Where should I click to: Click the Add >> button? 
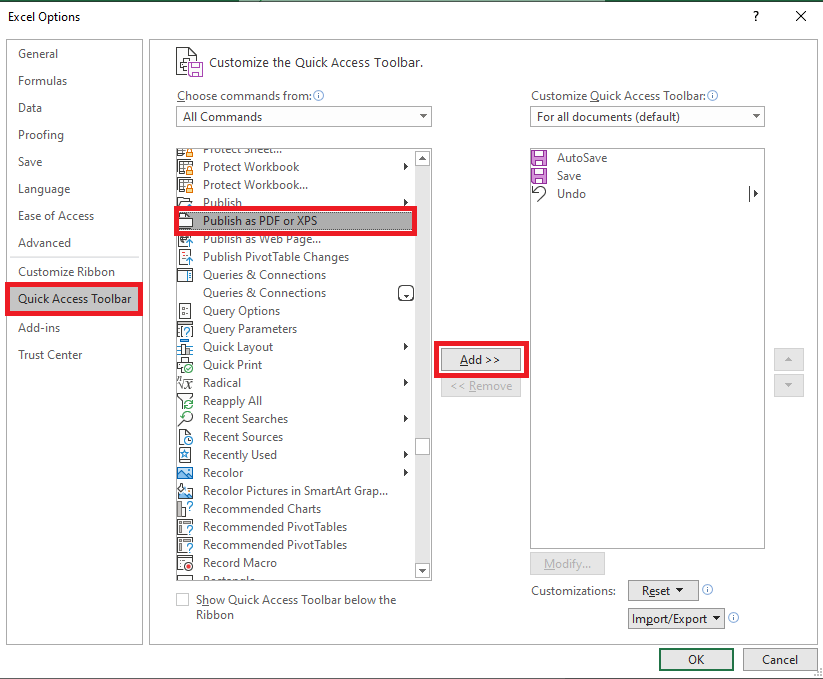click(480, 360)
